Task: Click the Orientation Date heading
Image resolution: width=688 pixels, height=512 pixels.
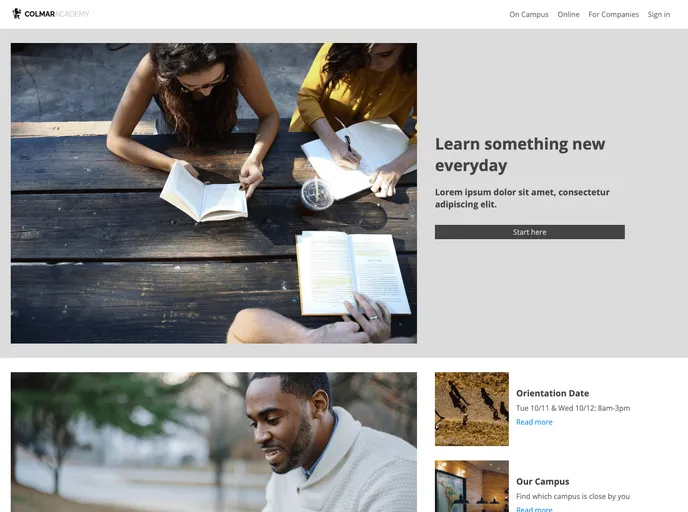Action: (x=552, y=393)
